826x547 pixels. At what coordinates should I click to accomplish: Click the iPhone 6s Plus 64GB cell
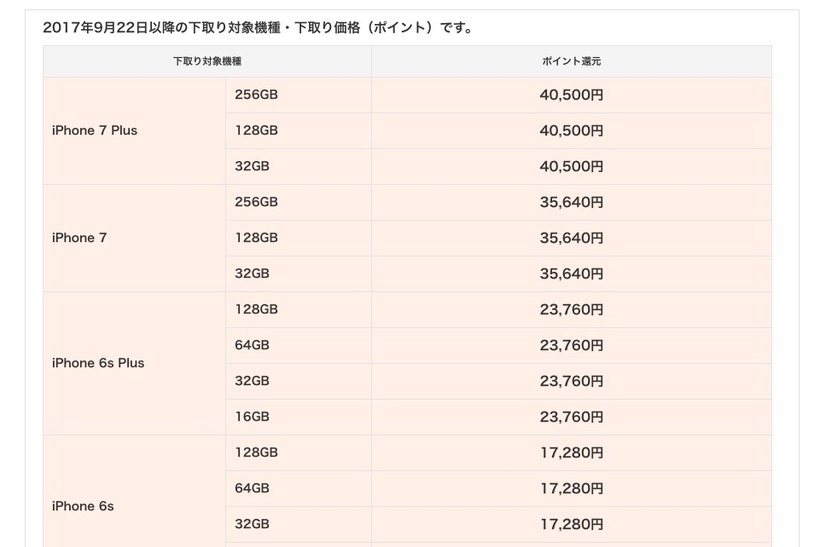(298, 346)
